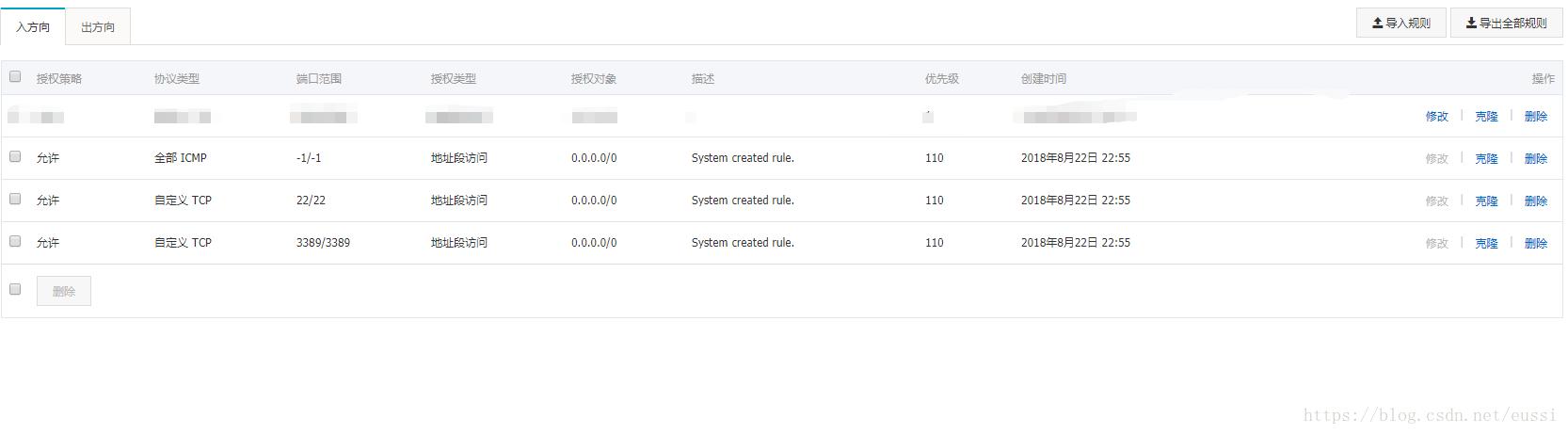
Task: Tick the bottom checkbox beside the 删除 button
Action: click(x=15, y=290)
